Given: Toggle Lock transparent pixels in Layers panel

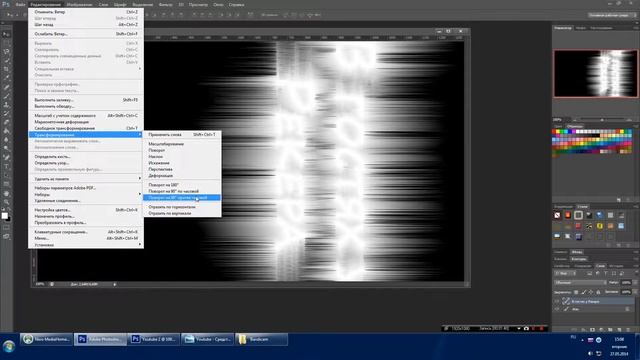Looking at the screenshot, I should pyautogui.click(x=576, y=292).
